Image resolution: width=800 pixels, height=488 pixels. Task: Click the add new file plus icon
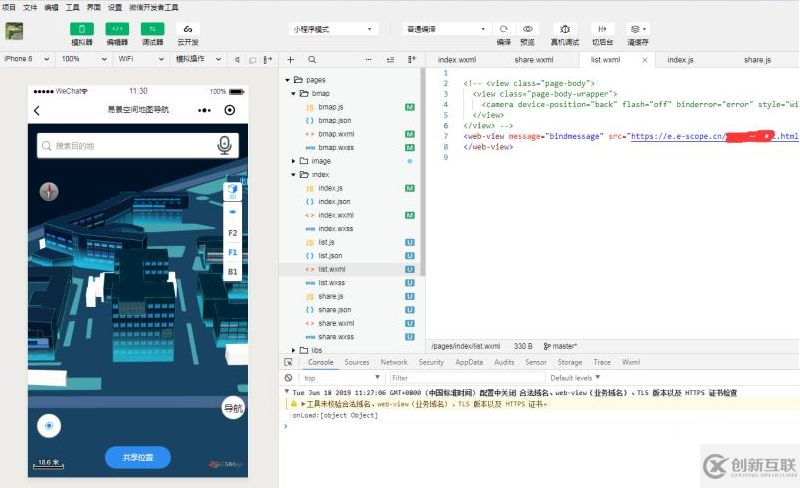click(x=290, y=60)
